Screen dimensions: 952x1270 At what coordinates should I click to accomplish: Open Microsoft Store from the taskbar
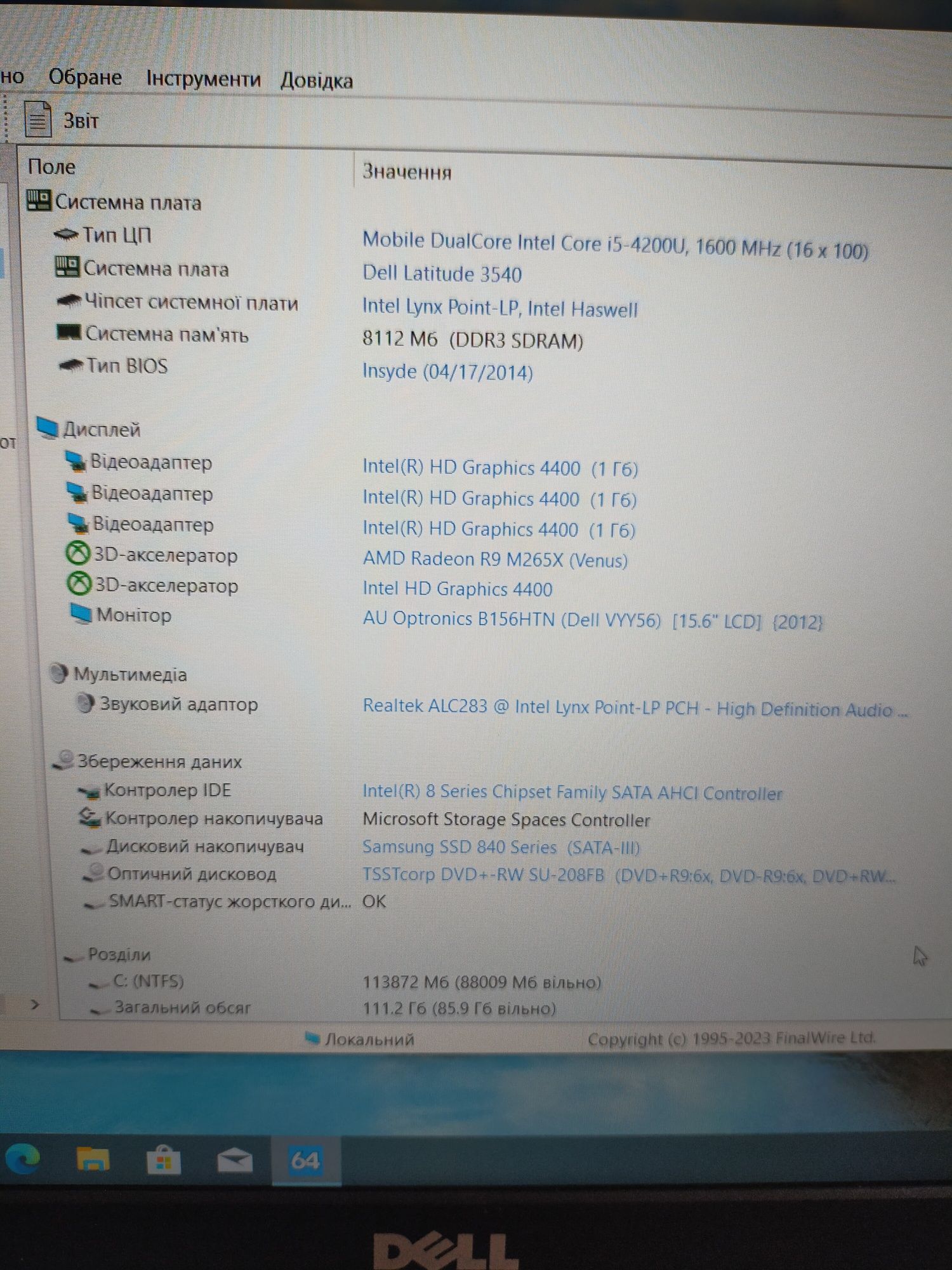tap(164, 1160)
